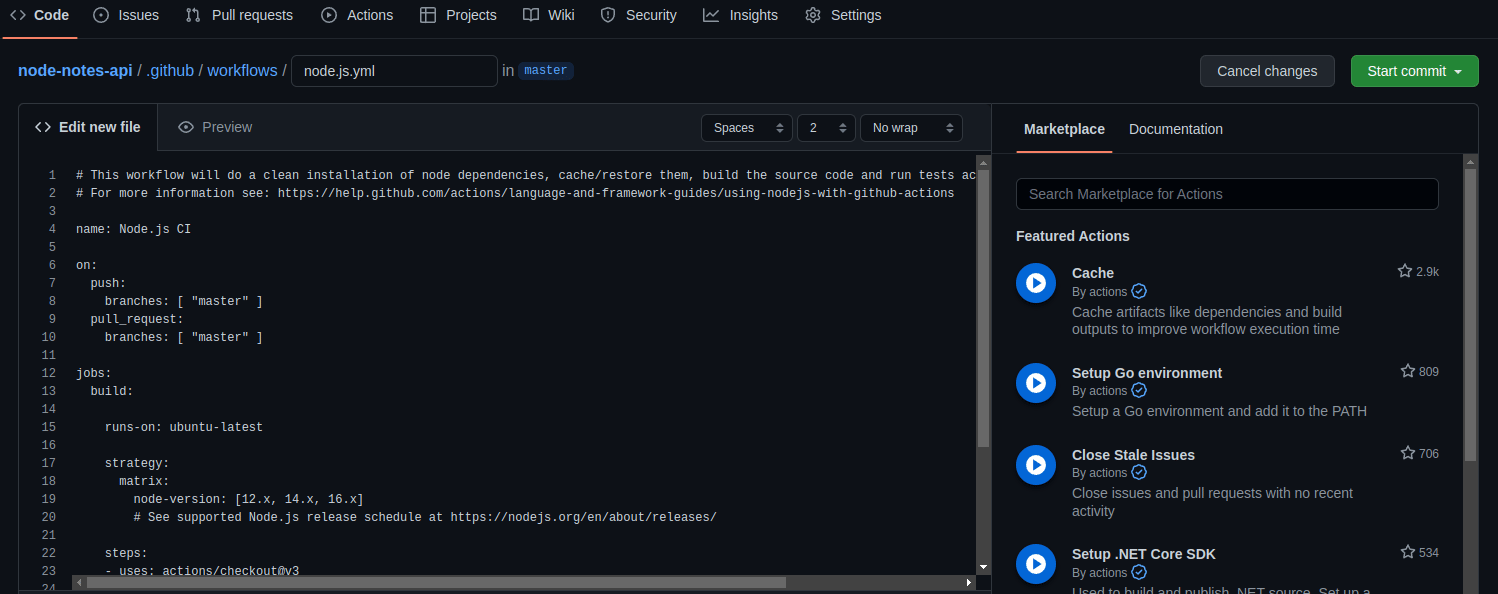
Task: Click the editor vertical scrollbar thumb
Action: [983, 308]
